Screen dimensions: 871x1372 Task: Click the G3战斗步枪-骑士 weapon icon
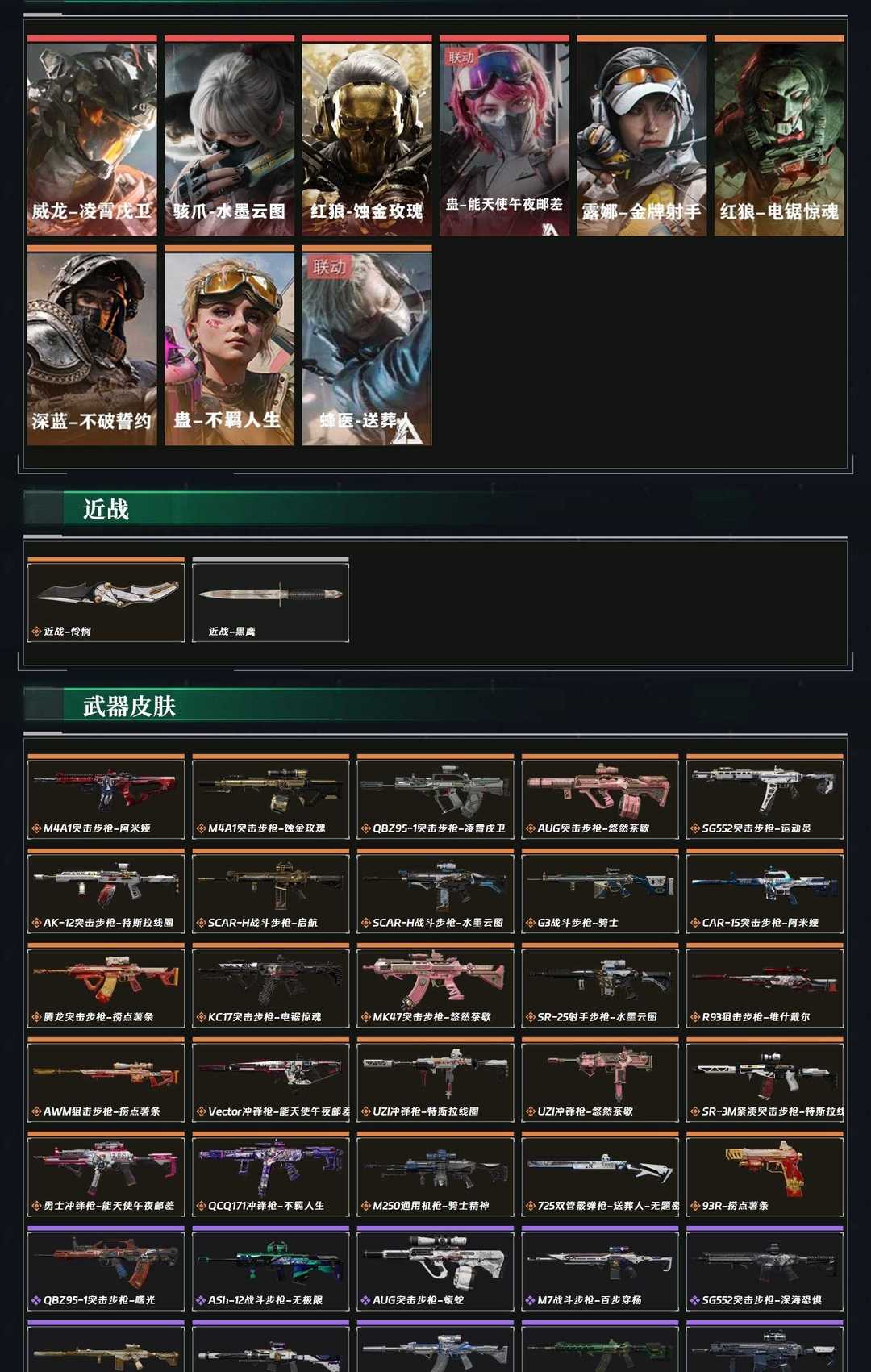[x=600, y=891]
